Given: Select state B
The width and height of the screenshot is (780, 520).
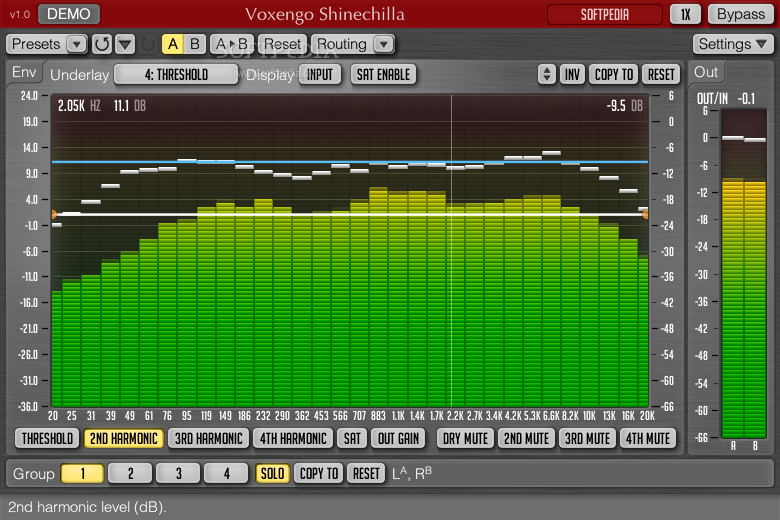Looking at the screenshot, I should coord(195,44).
